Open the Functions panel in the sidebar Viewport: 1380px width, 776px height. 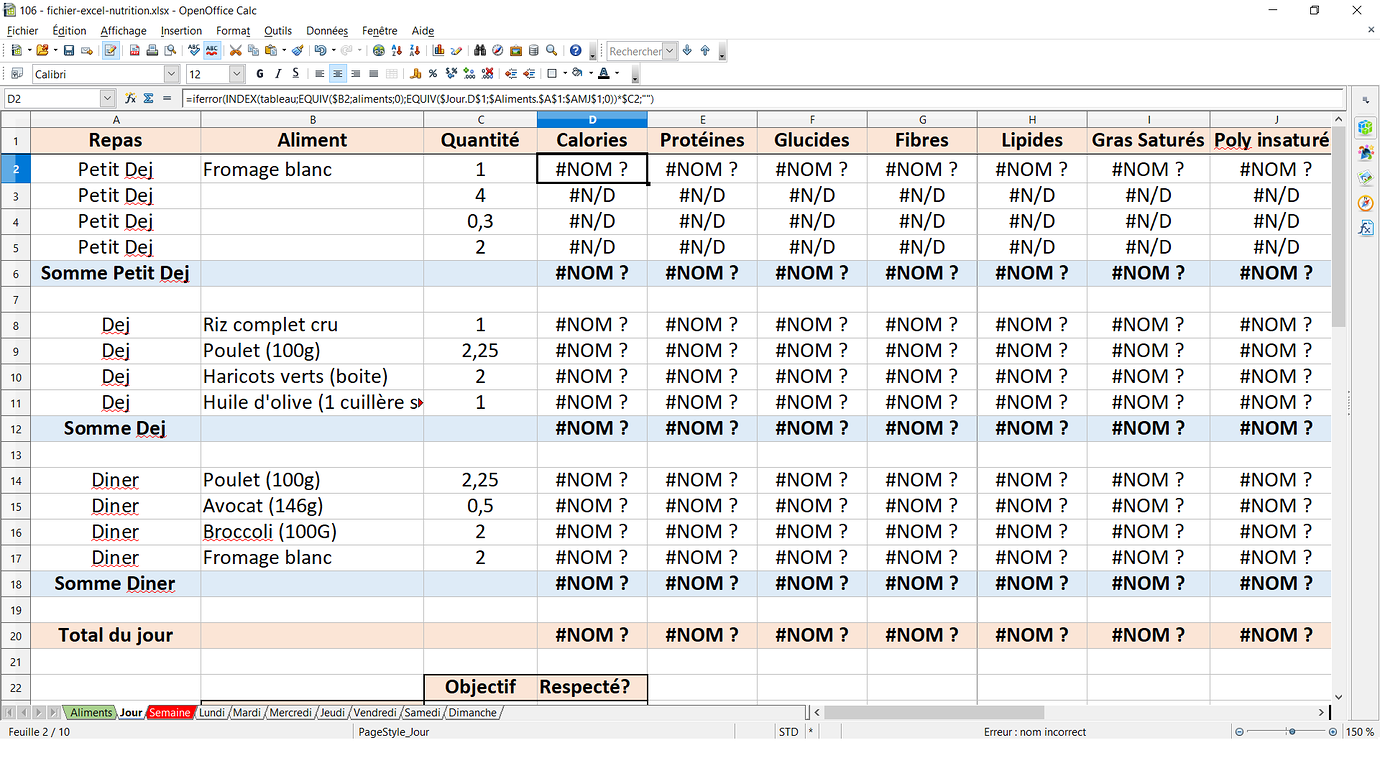point(1364,227)
